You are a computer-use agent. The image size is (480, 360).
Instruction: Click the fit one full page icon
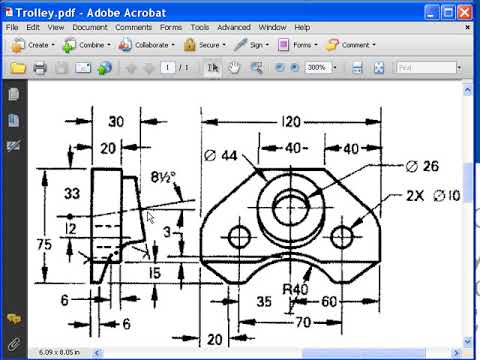pyautogui.click(x=379, y=68)
